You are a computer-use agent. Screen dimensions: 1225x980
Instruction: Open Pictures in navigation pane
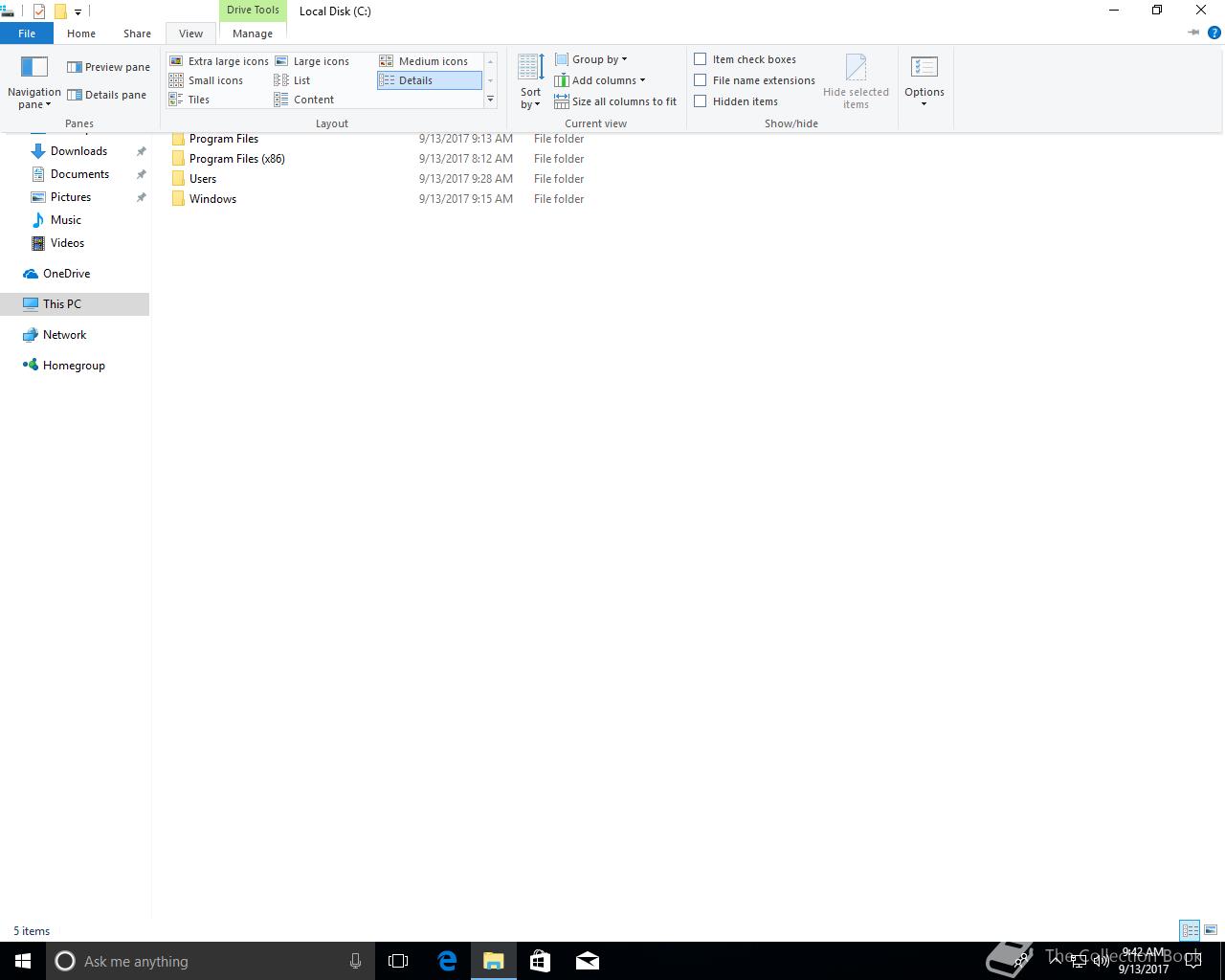pyautogui.click(x=71, y=197)
